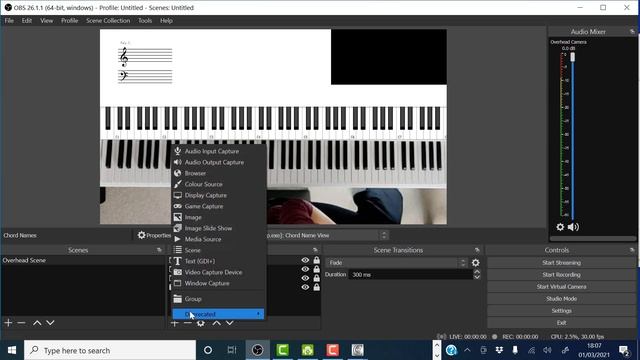Hide the second source using its eye
The width and height of the screenshot is (640, 360).
click(305, 269)
